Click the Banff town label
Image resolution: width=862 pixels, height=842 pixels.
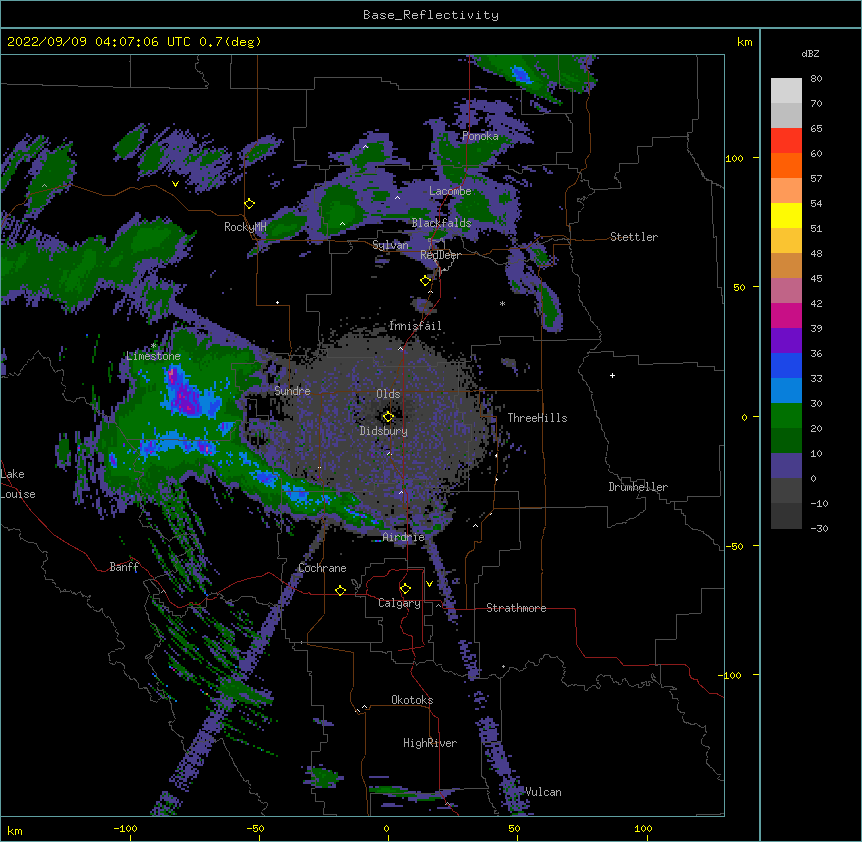[x=124, y=567]
